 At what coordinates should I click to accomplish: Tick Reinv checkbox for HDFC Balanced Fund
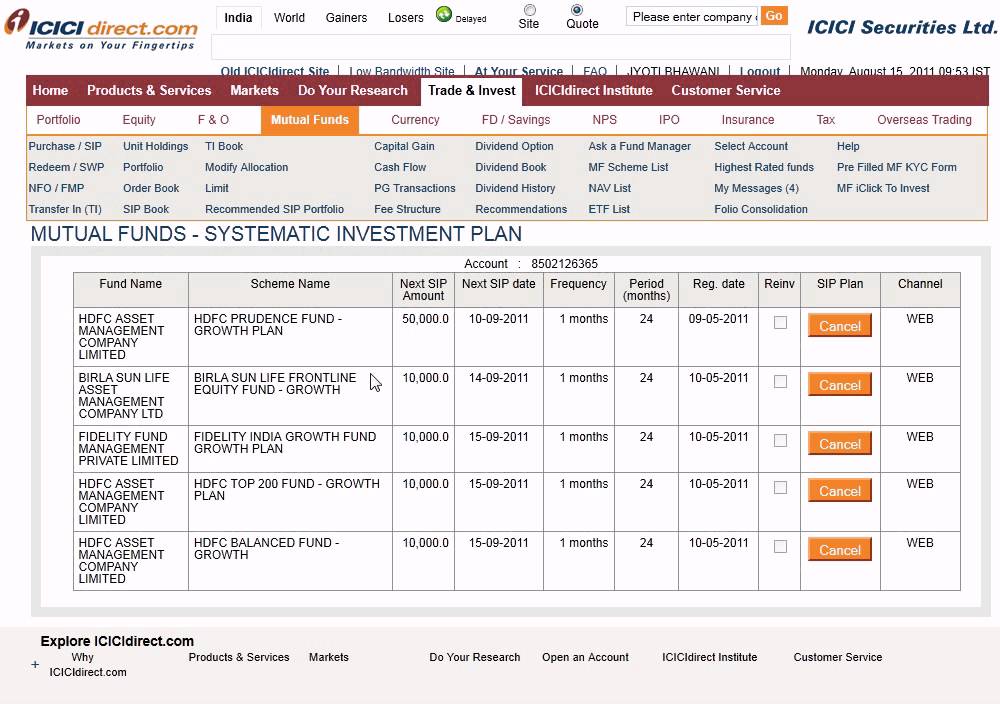point(780,546)
